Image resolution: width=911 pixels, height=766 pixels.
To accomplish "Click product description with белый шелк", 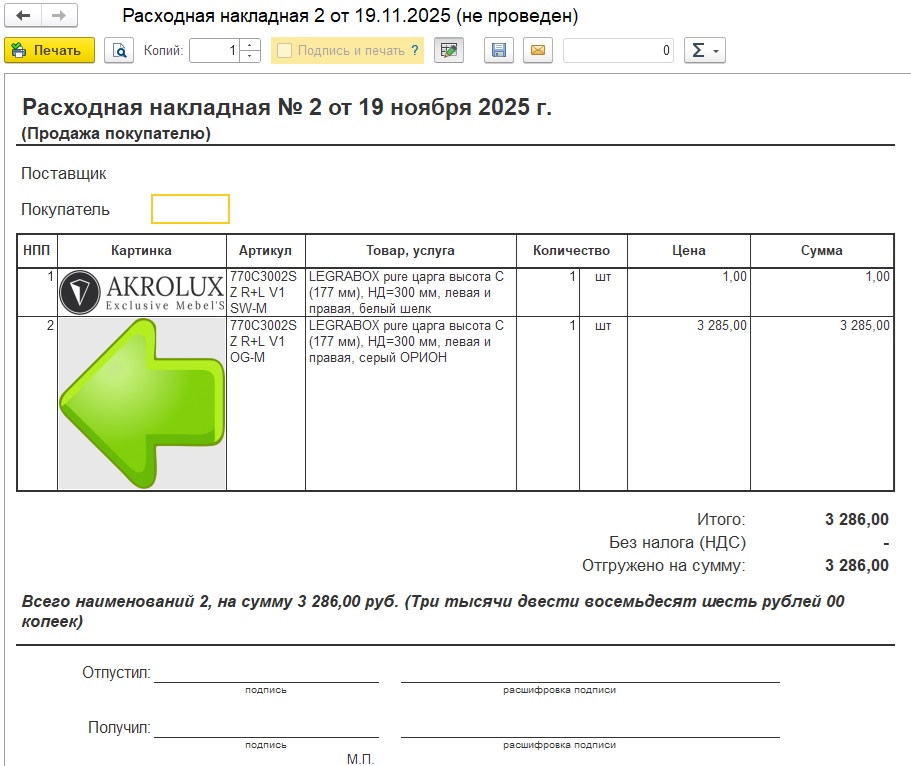I will coord(411,292).
